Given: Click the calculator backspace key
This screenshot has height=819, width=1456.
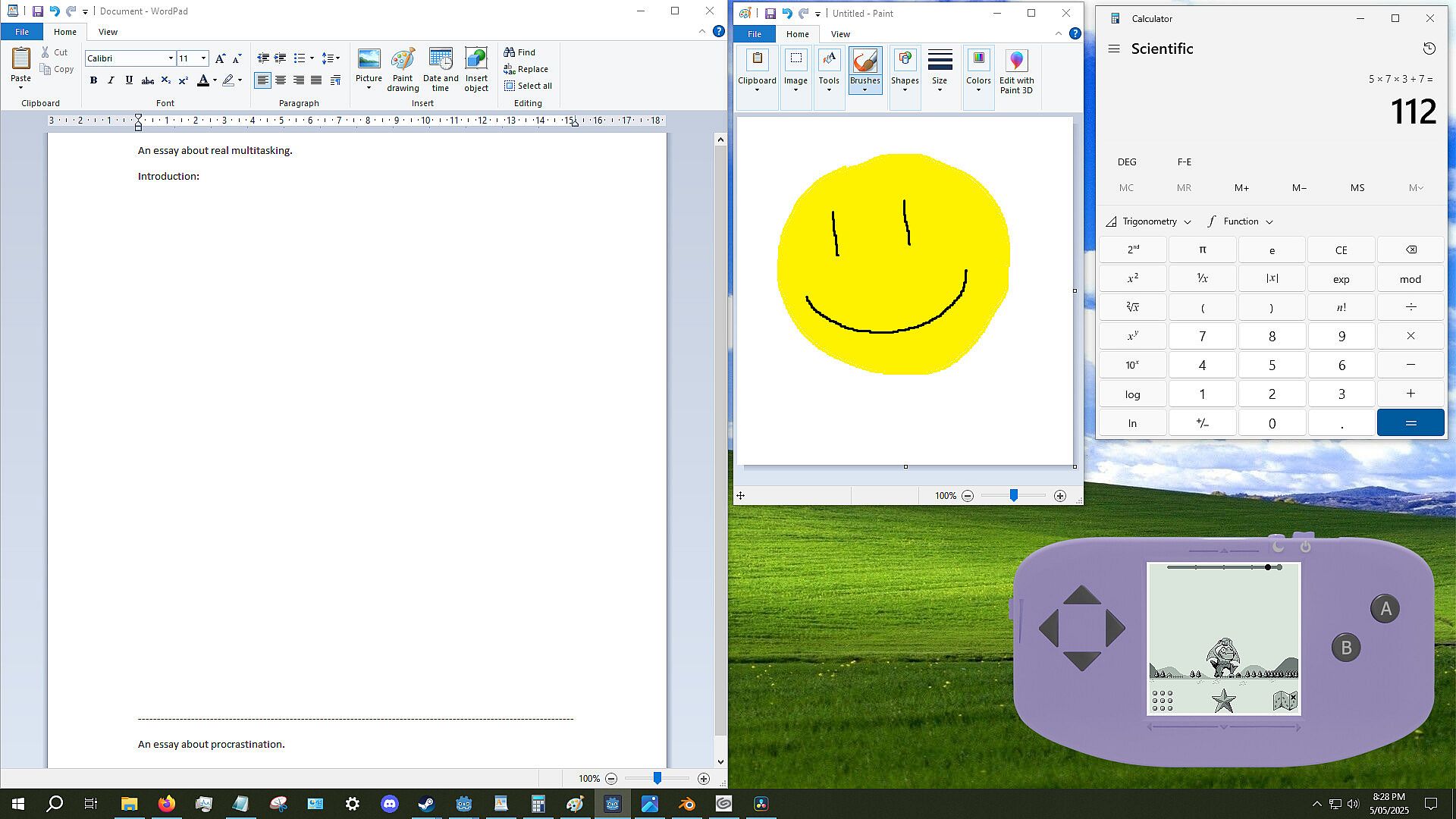Looking at the screenshot, I should (x=1410, y=249).
